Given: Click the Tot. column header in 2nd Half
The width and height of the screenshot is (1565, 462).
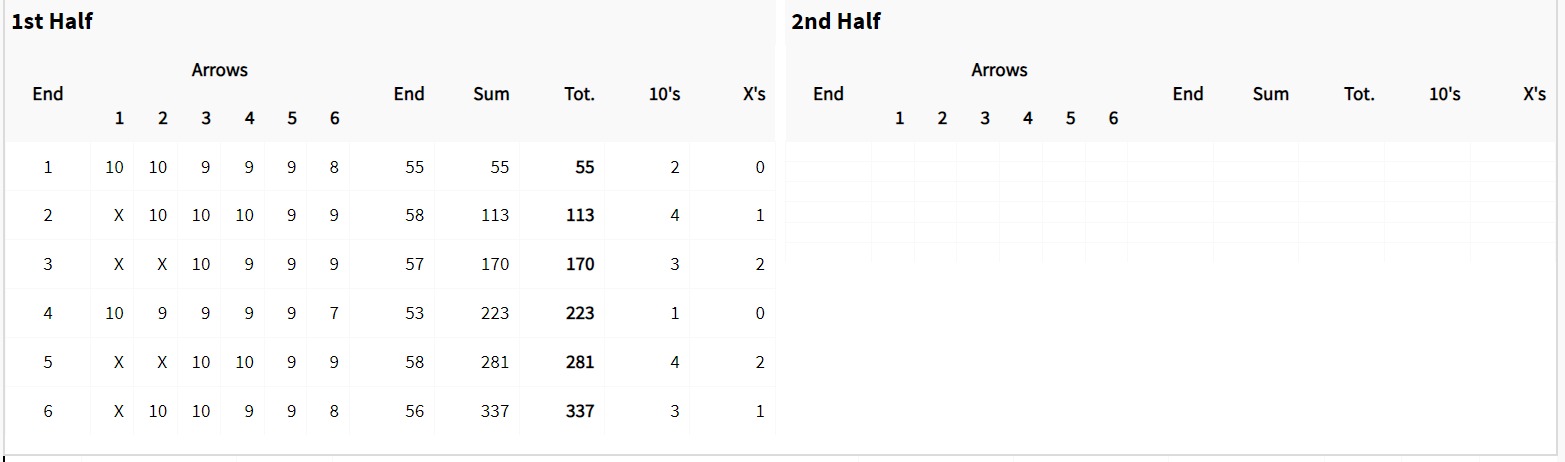Looking at the screenshot, I should 1359,94.
